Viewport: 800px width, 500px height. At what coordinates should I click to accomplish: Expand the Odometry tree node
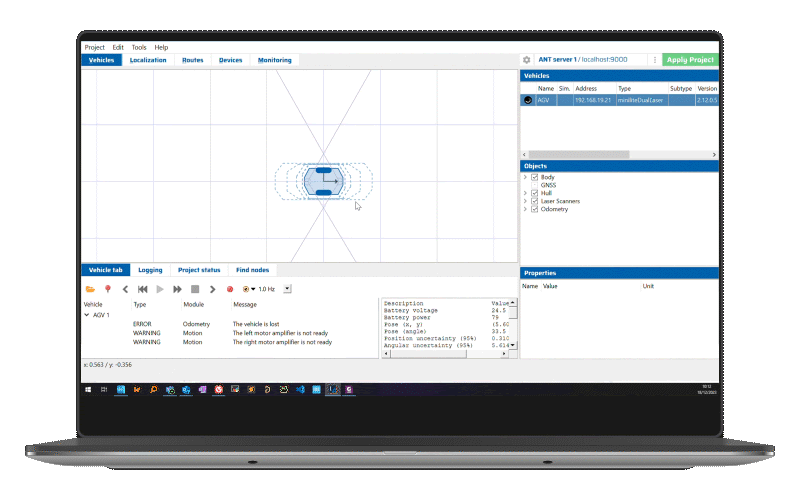tap(525, 209)
